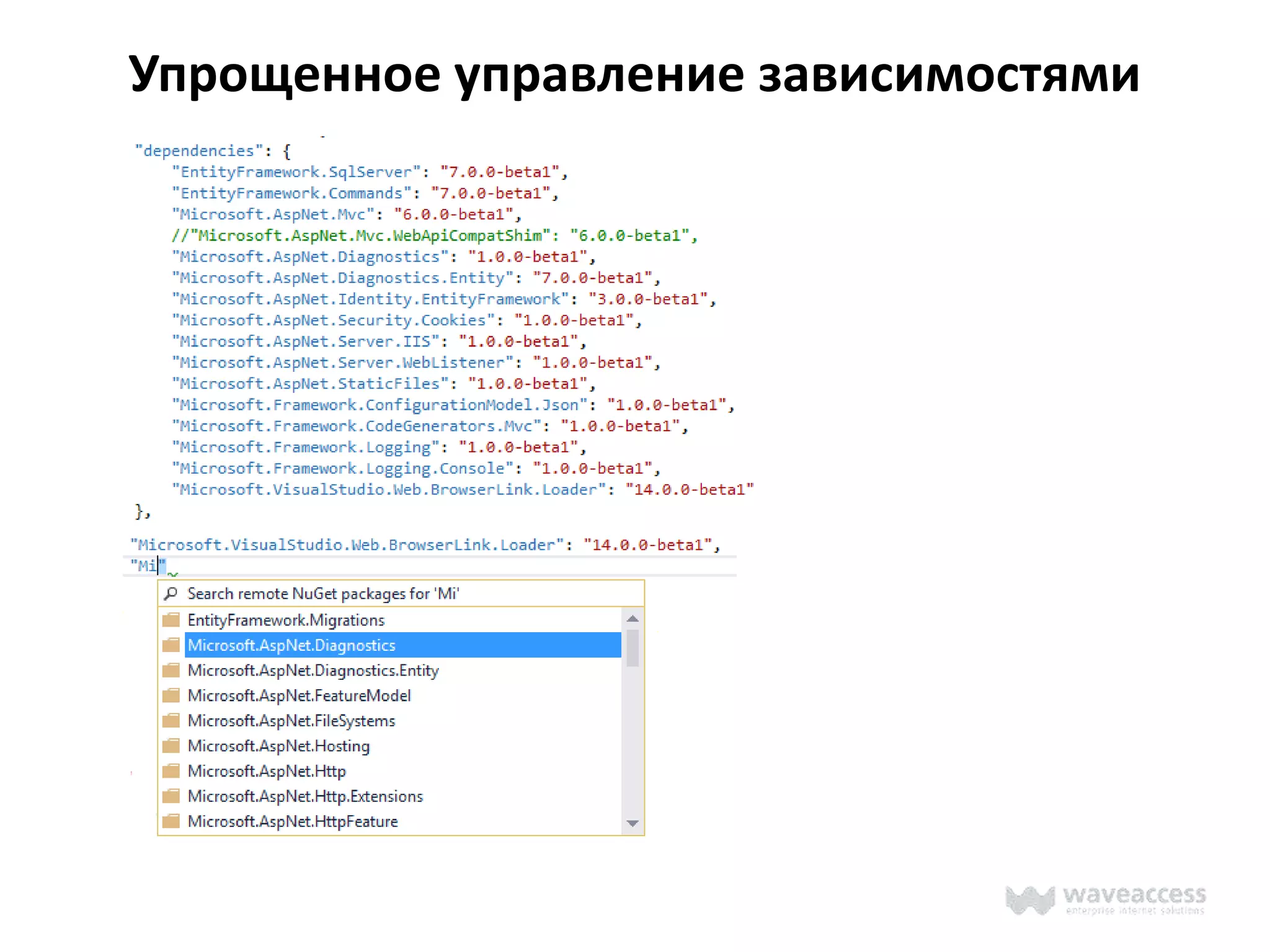1270x952 pixels.
Task: Click "Microsoft.AspNet.Security.Cookies" package name
Action: [x=333, y=320]
